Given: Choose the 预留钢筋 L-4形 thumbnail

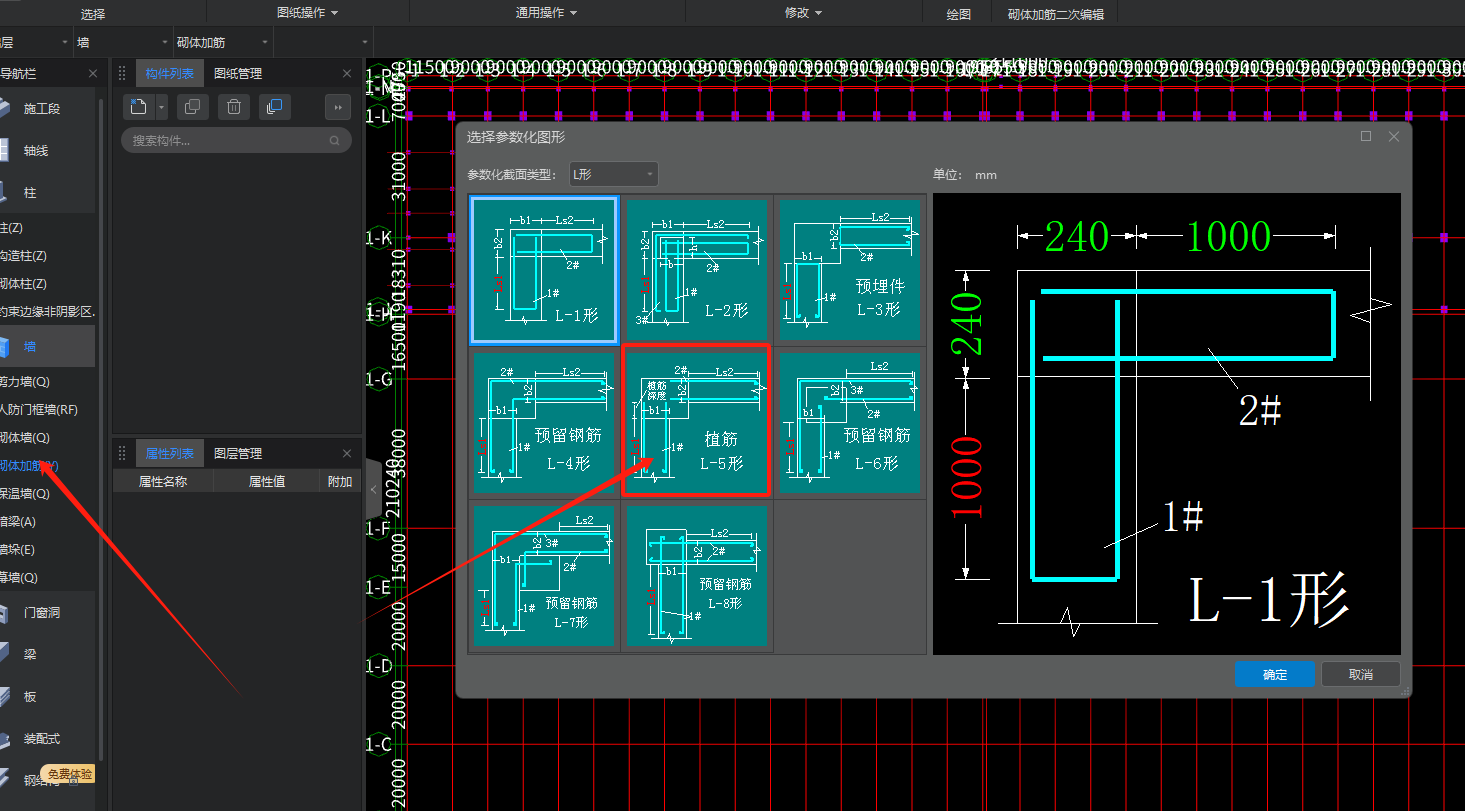Looking at the screenshot, I should pyautogui.click(x=544, y=423).
